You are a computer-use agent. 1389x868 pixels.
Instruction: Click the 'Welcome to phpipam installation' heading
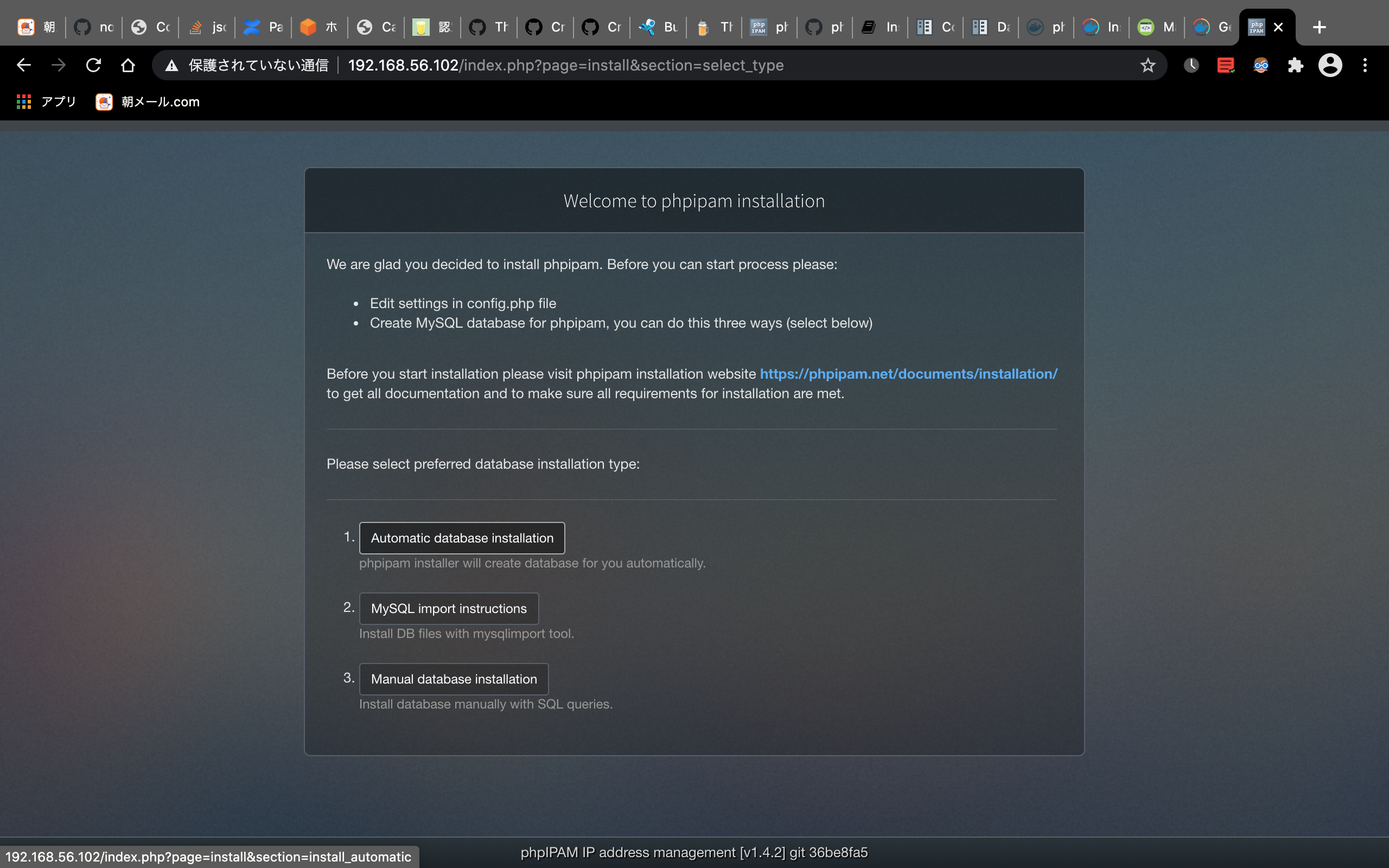point(694,201)
